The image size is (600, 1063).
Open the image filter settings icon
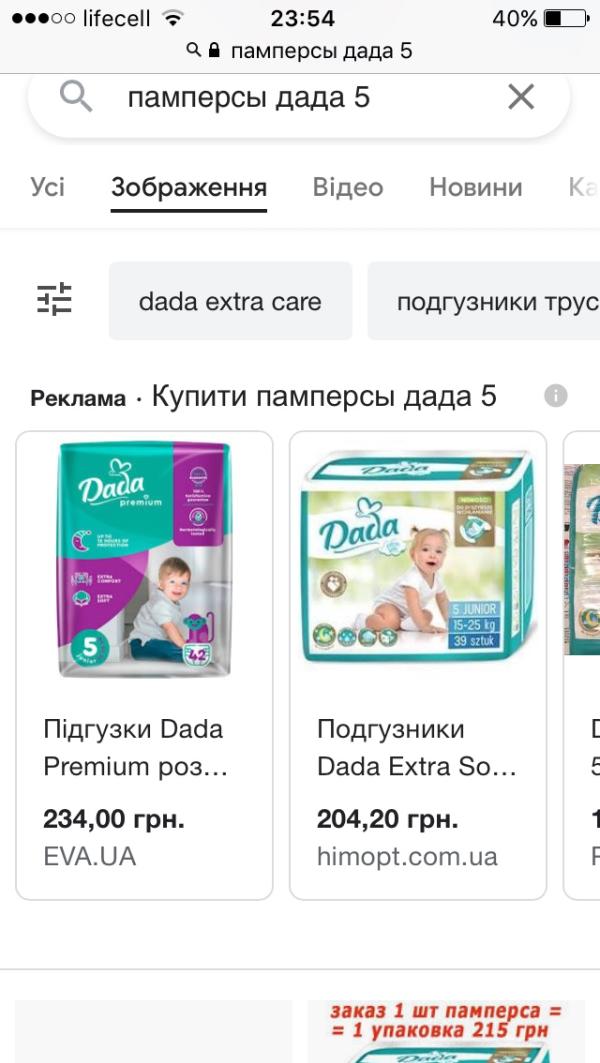(x=54, y=299)
